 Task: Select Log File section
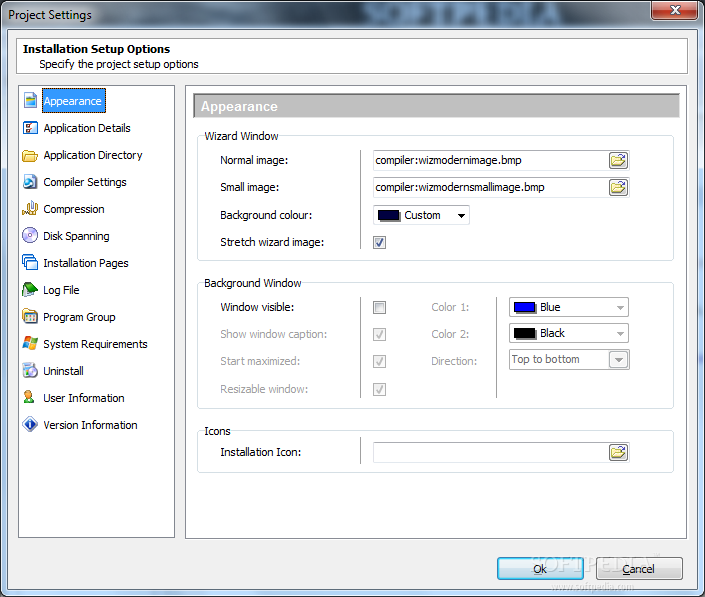[61, 290]
